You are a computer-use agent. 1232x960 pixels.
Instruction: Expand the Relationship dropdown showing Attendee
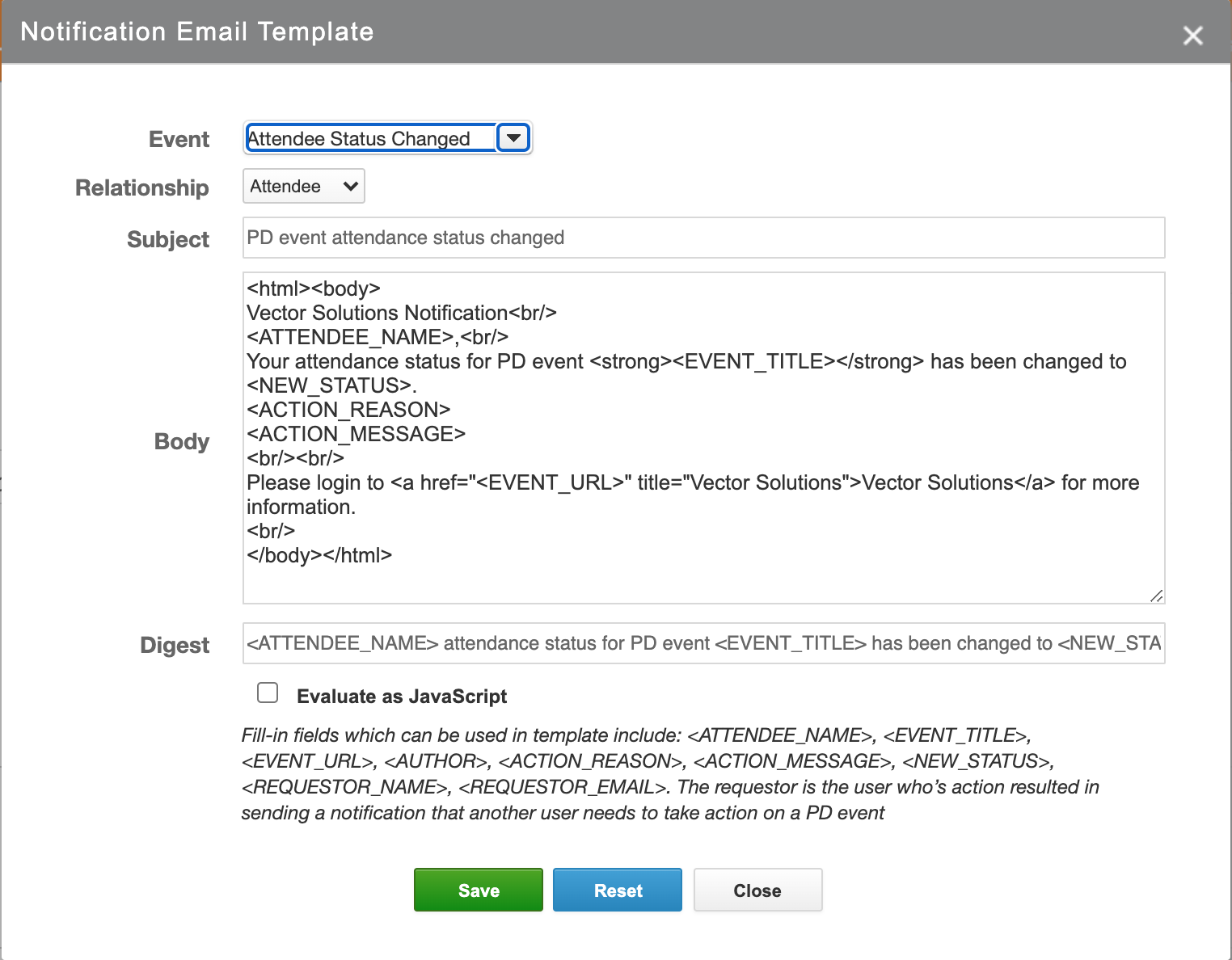click(304, 187)
